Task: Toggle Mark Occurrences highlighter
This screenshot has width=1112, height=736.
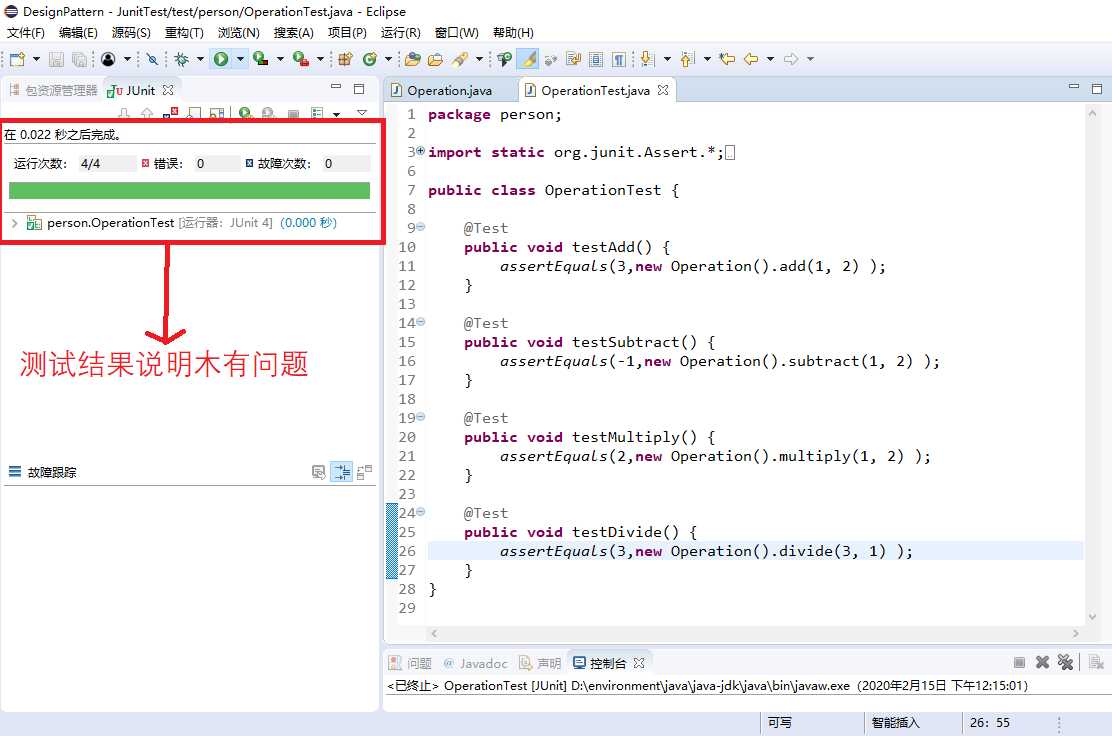Action: (528, 60)
